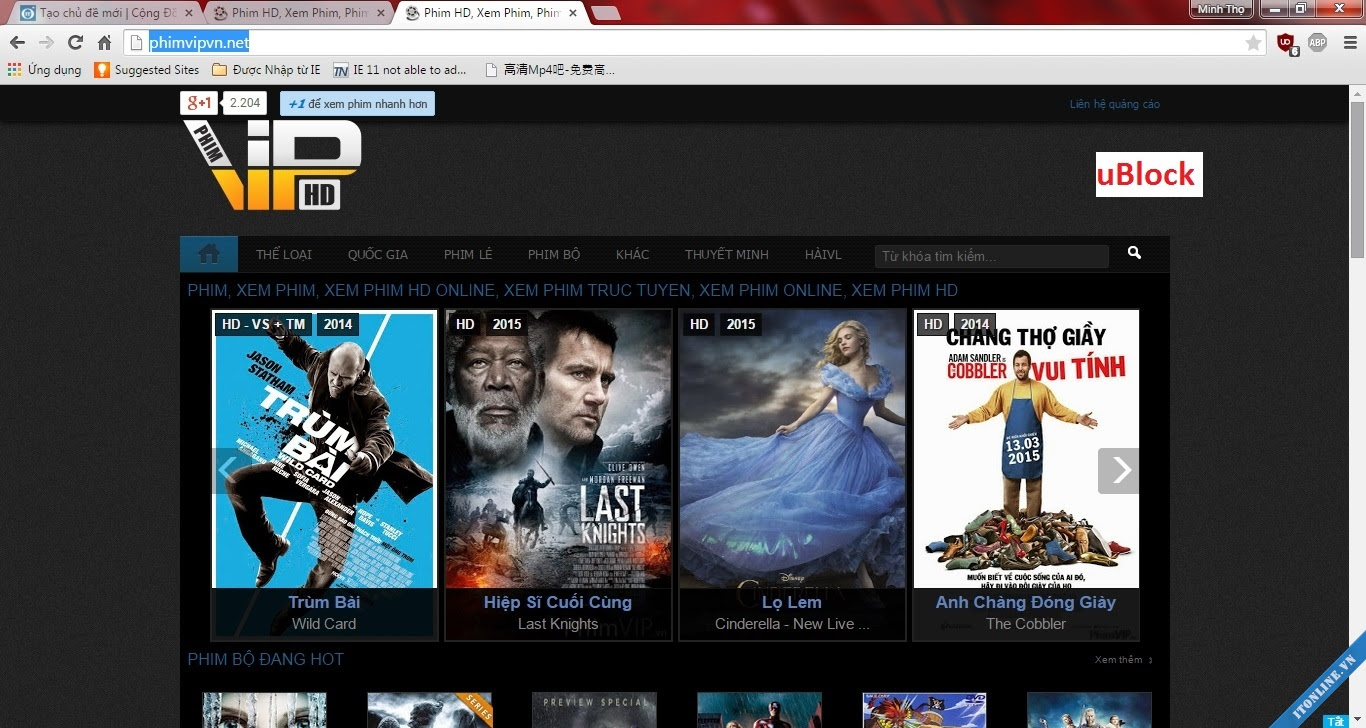Click the 'Anh Chàng Đóng Giày' movie title
The height and width of the screenshot is (728, 1366).
click(1026, 602)
